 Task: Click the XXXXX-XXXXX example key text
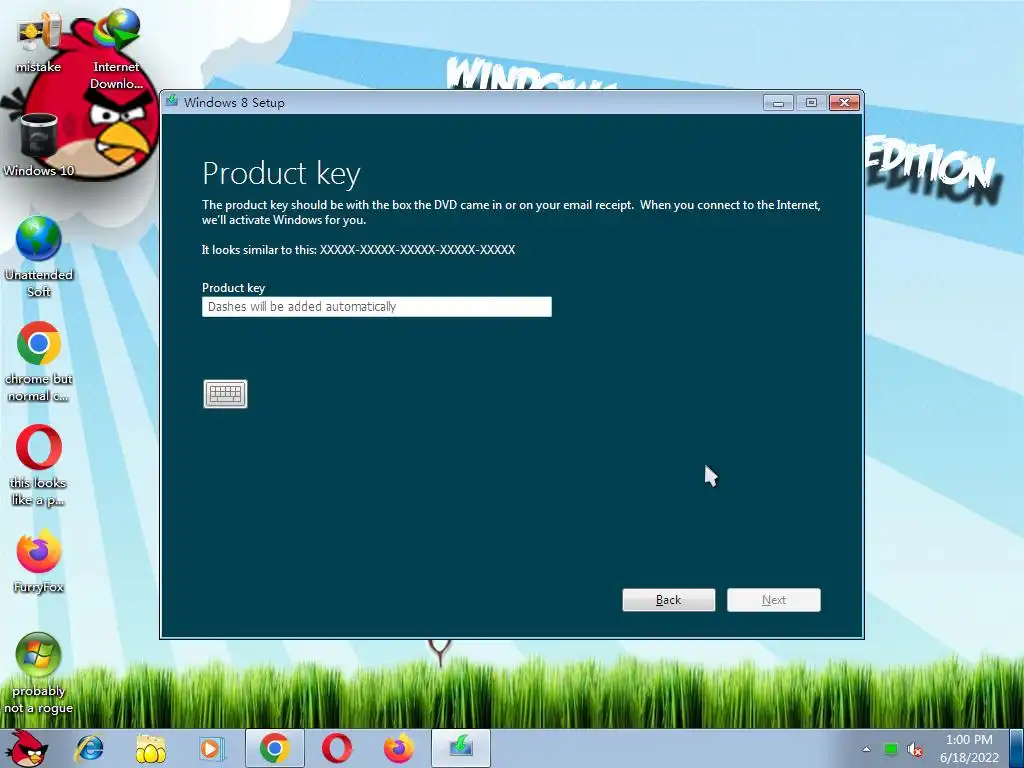click(417, 249)
